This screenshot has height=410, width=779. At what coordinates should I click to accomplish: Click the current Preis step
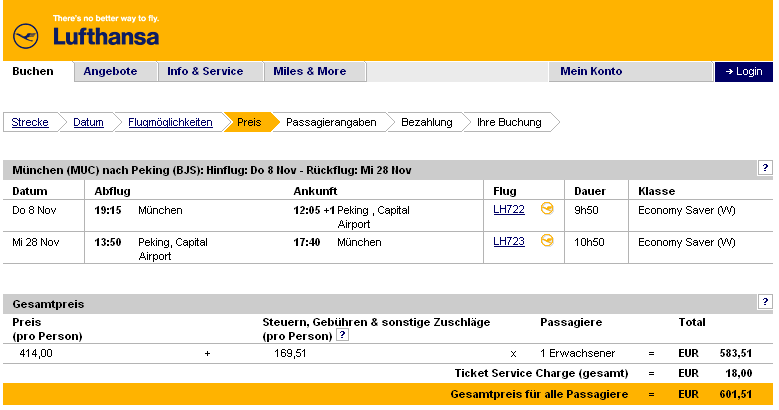[x=249, y=122]
